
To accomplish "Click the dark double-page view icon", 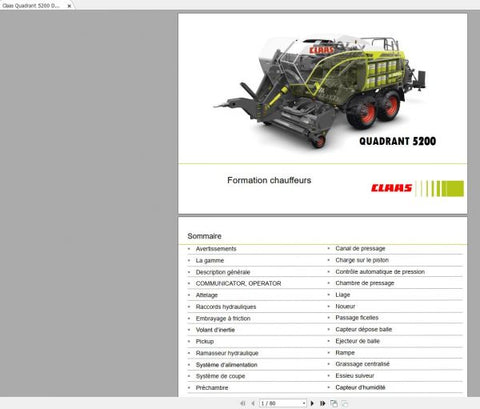I will 334,403.
